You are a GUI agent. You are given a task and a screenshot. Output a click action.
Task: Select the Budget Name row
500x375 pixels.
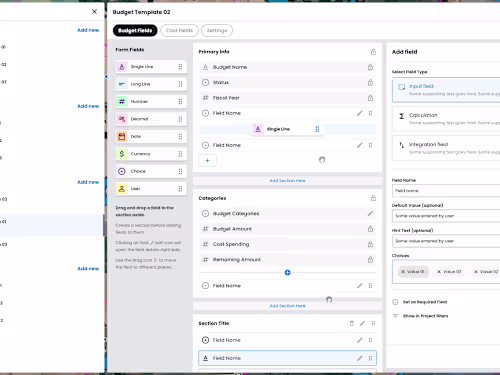click(287, 67)
